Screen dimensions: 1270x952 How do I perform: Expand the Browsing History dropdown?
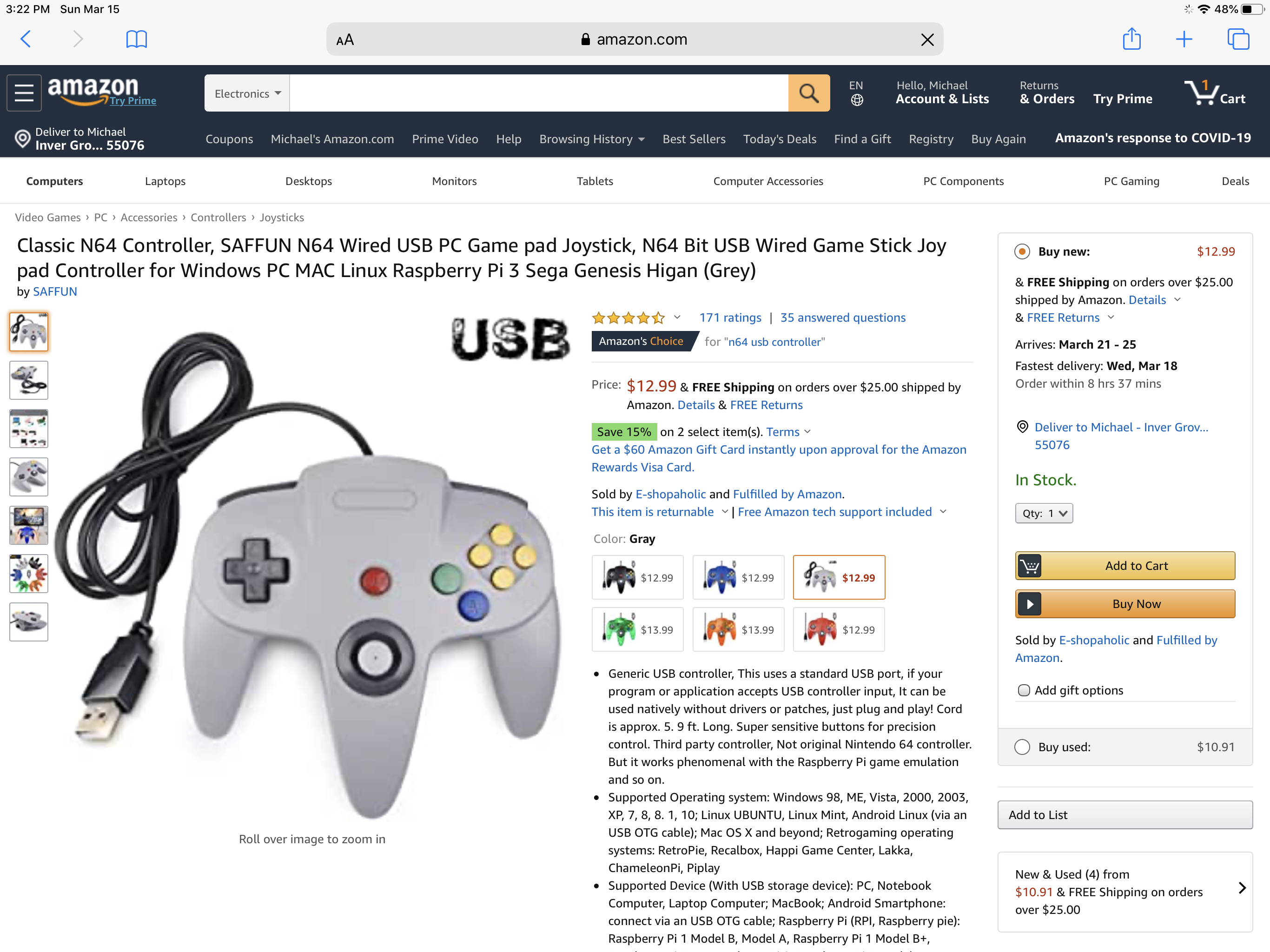click(591, 139)
